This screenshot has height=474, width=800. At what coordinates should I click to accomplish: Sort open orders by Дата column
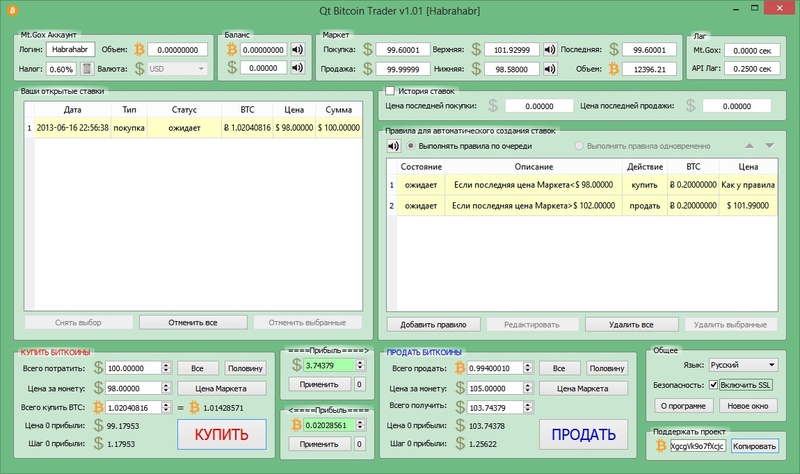pos(72,110)
